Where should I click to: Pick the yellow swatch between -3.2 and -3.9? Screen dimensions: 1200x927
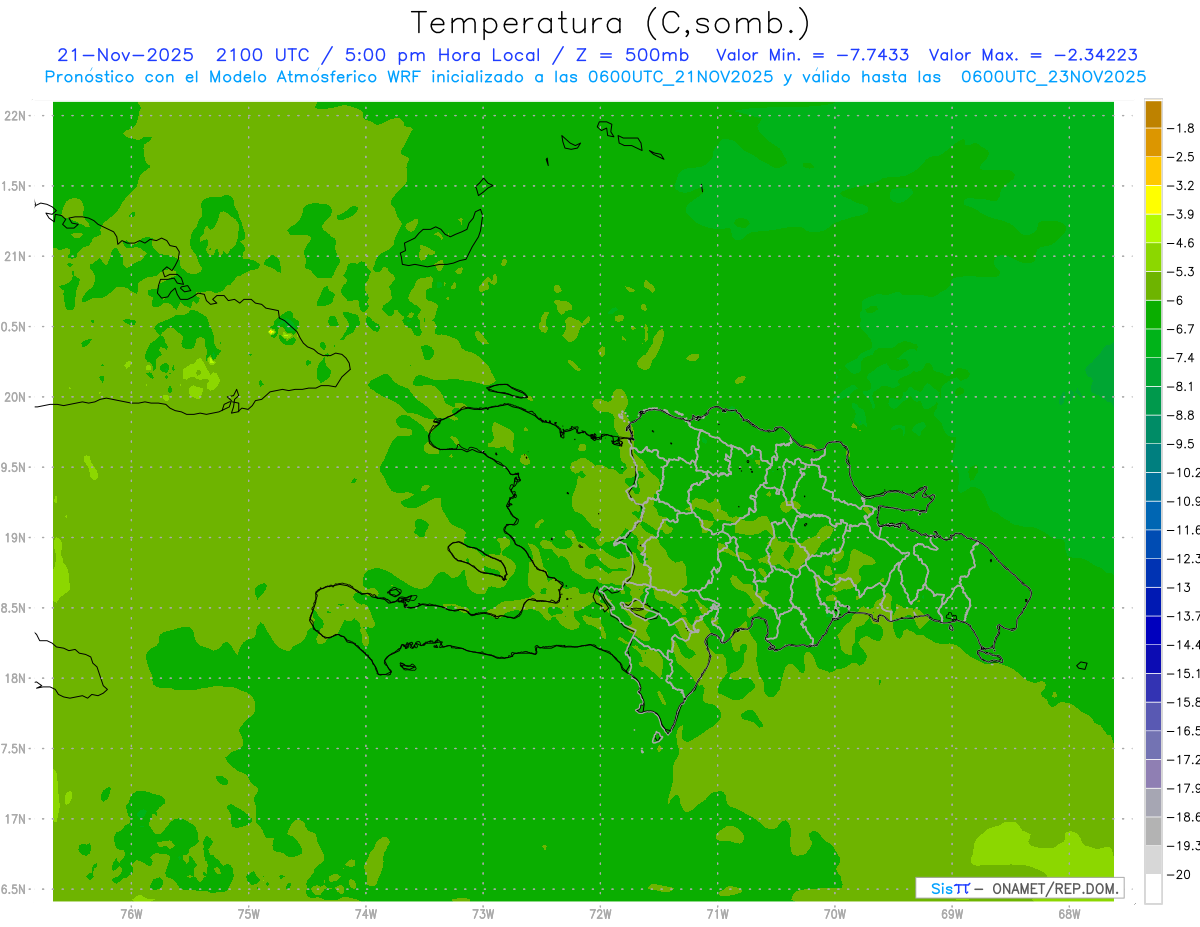click(1153, 200)
